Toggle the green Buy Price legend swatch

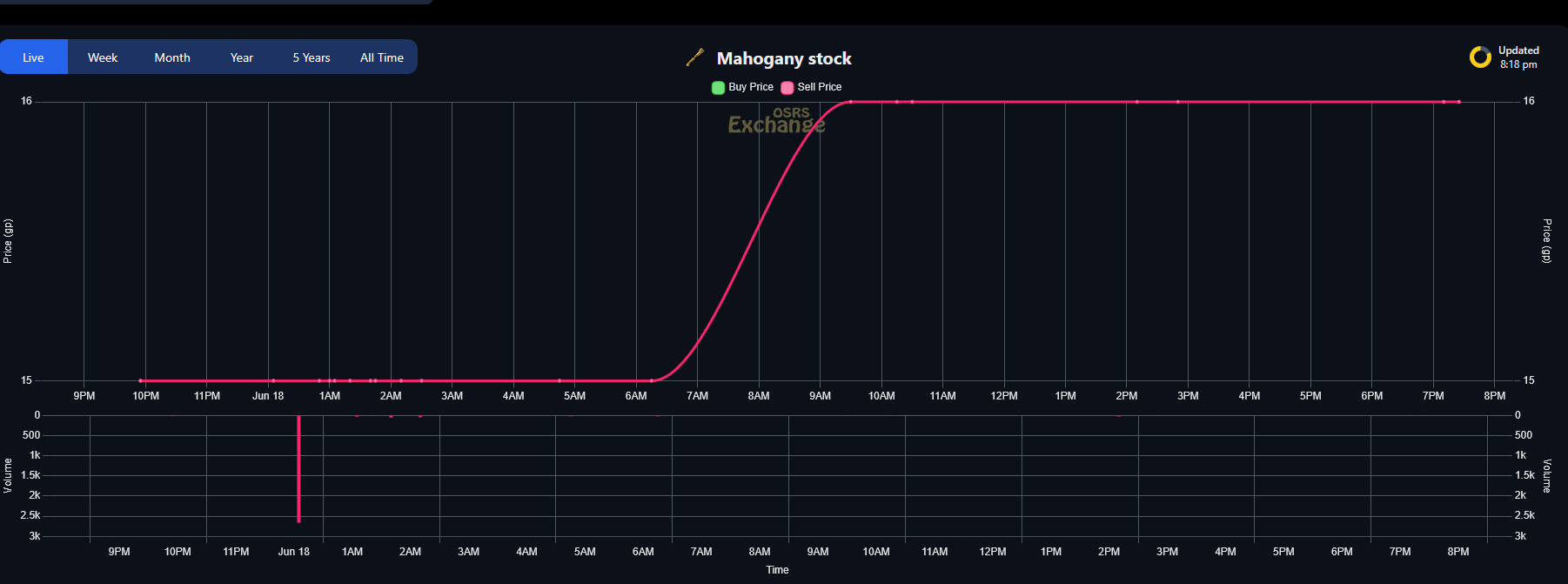point(718,87)
